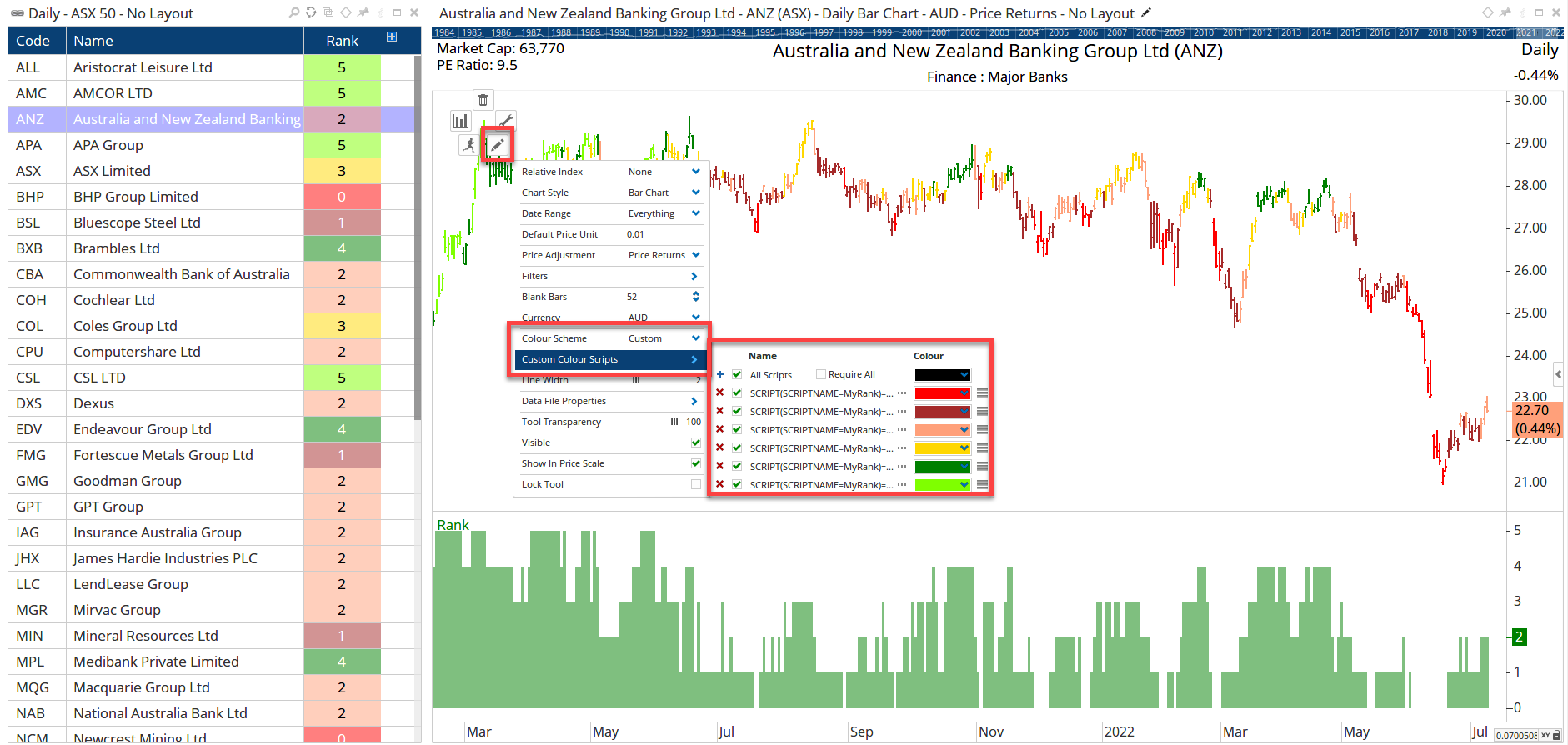Uncheck the lime green script checkbox
This screenshot has width=1568, height=745.
click(x=737, y=484)
